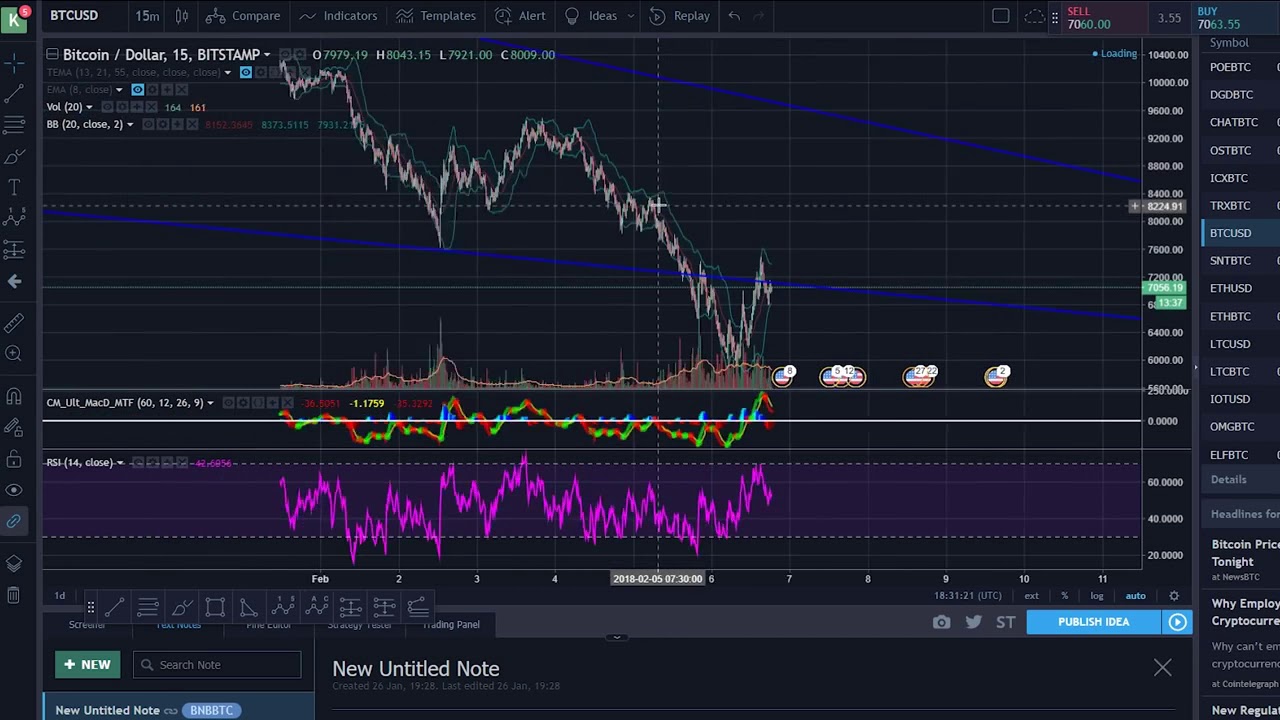Close the note editor with the X

(1162, 667)
